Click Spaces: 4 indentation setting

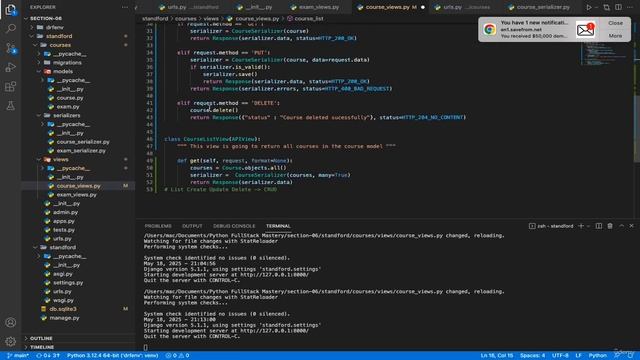(x=532, y=356)
